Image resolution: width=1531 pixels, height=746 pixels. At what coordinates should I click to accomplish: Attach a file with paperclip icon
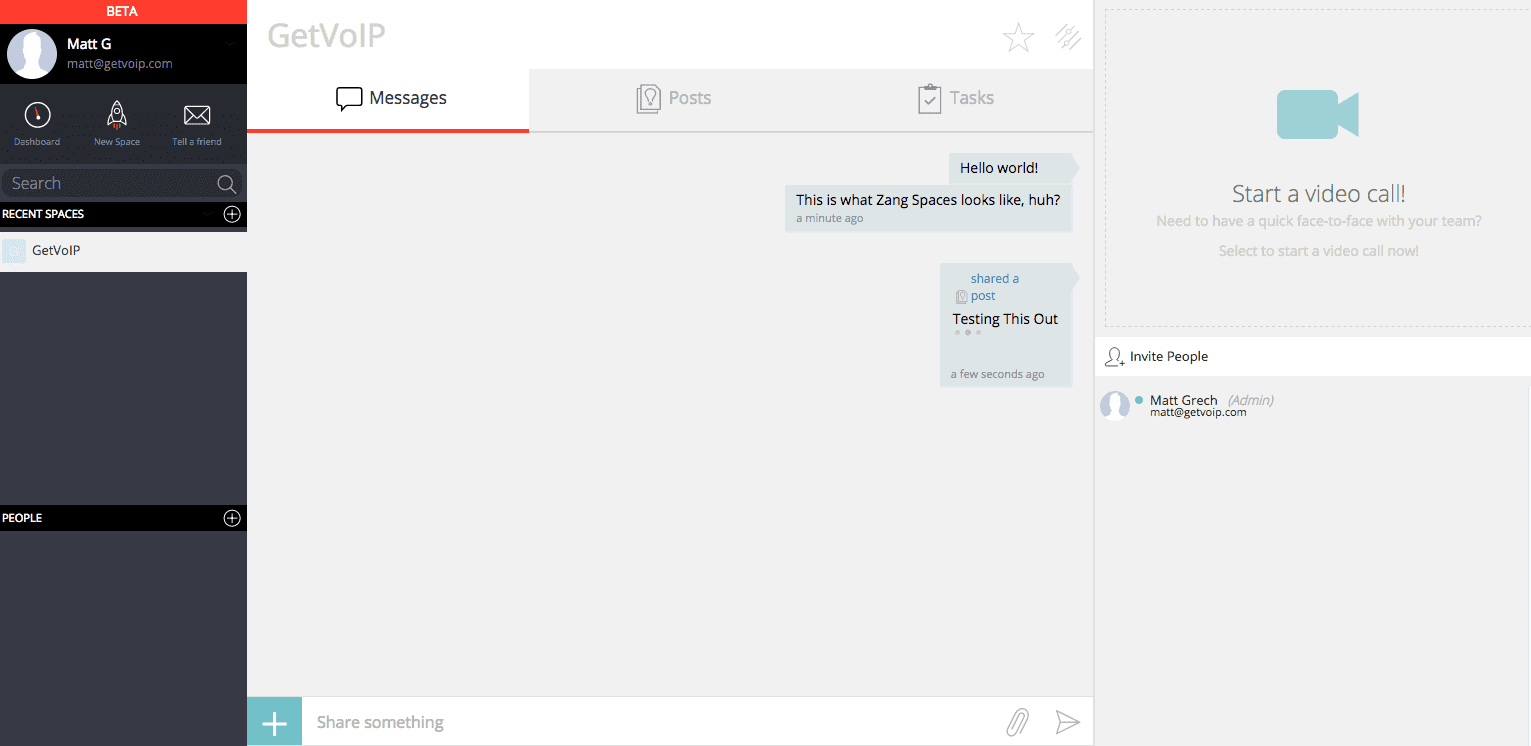[1017, 722]
